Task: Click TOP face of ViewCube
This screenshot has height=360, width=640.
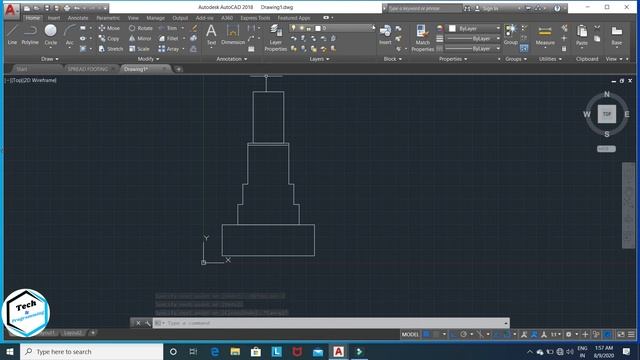Action: (x=607, y=114)
